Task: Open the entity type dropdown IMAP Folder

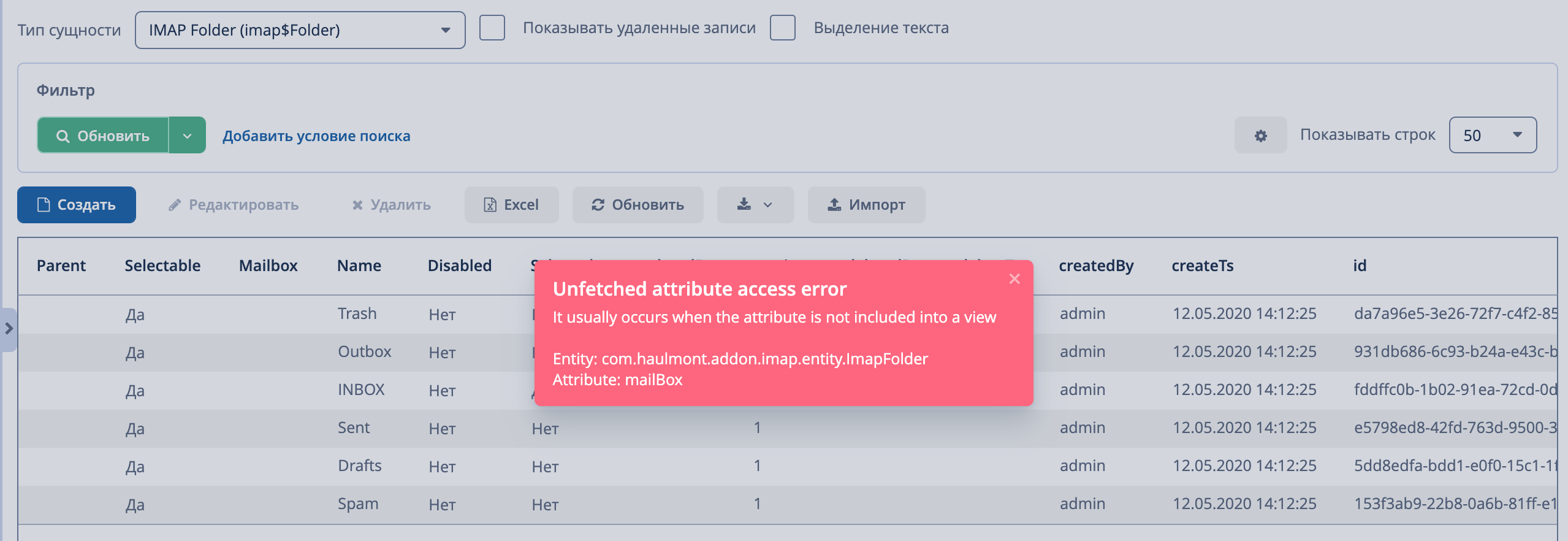Action: [x=300, y=30]
